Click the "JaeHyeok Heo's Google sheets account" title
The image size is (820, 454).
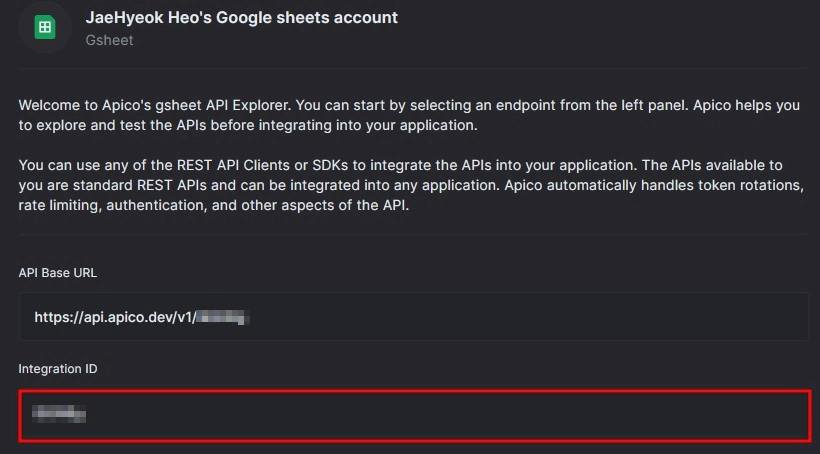pos(242,18)
